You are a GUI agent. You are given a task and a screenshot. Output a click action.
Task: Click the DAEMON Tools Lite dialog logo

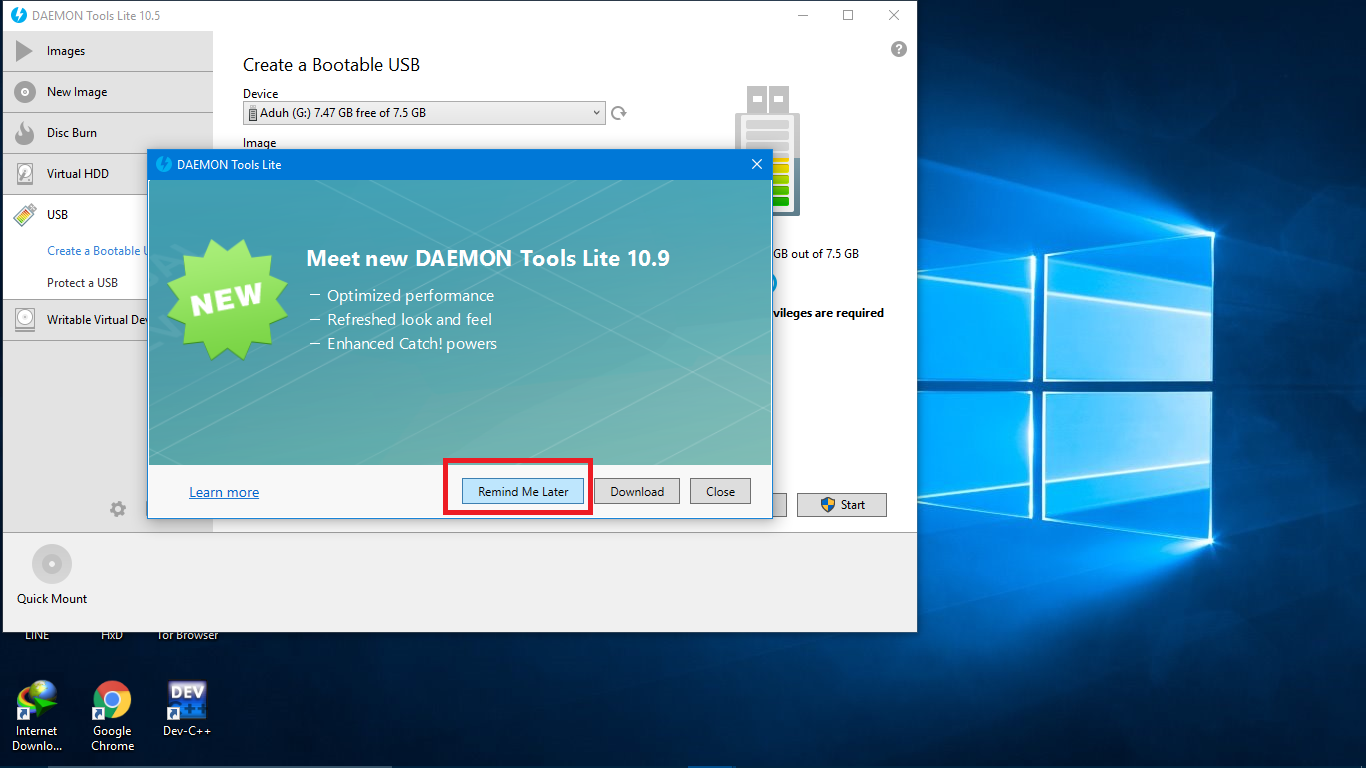(164, 165)
